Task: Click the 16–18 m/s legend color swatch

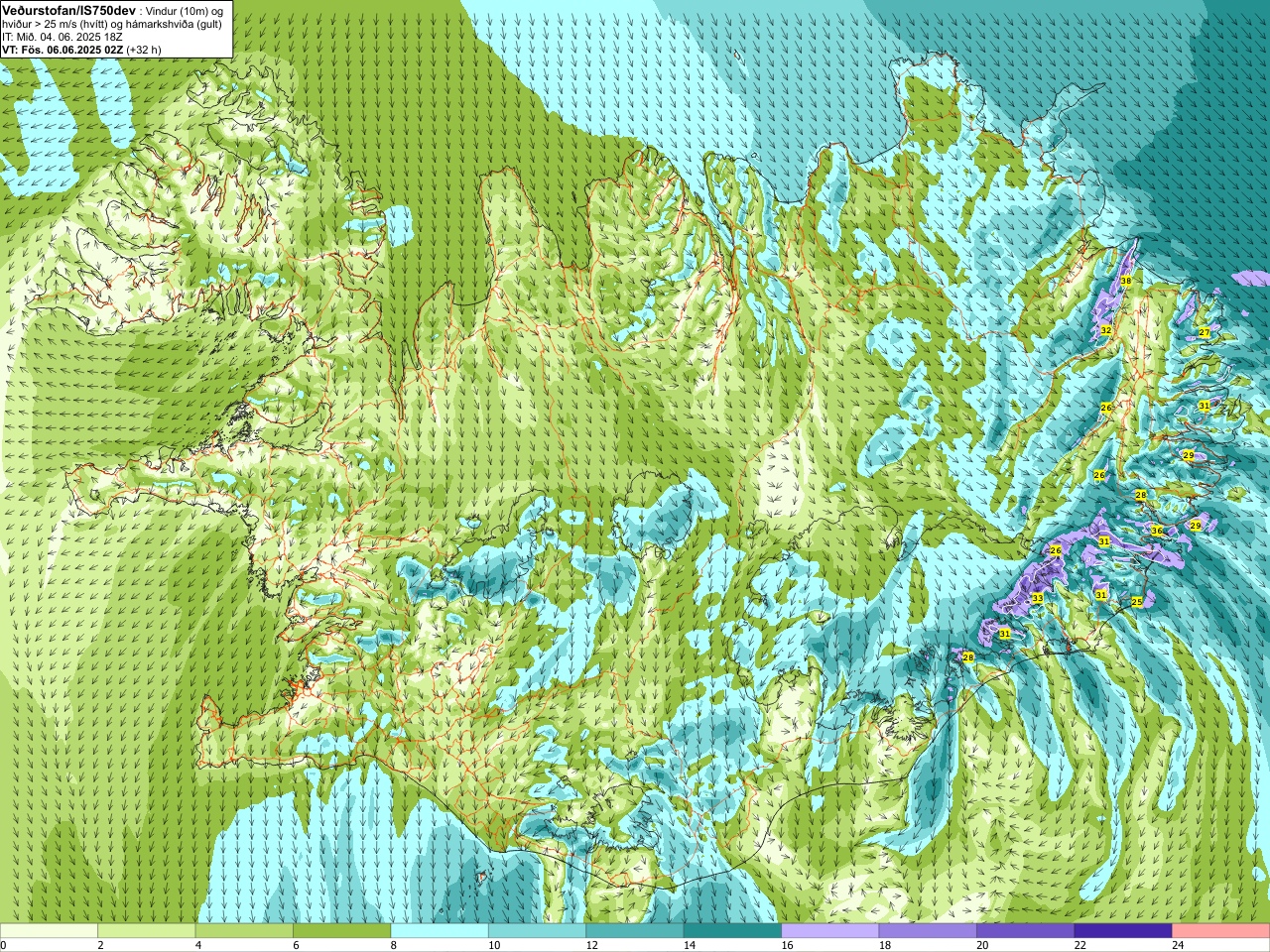Action: (x=830, y=931)
